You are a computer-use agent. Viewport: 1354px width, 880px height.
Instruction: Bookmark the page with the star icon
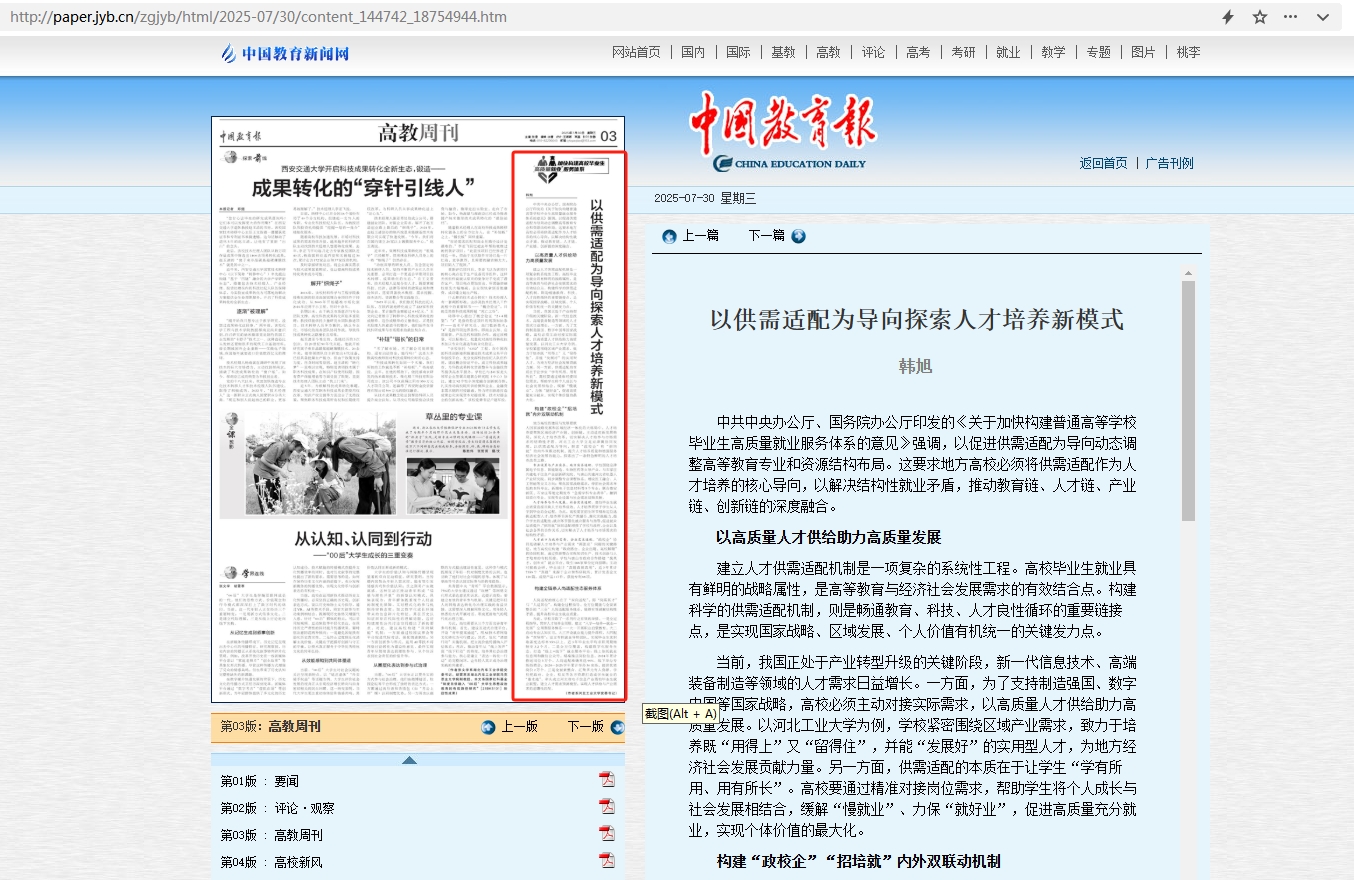(x=1259, y=17)
